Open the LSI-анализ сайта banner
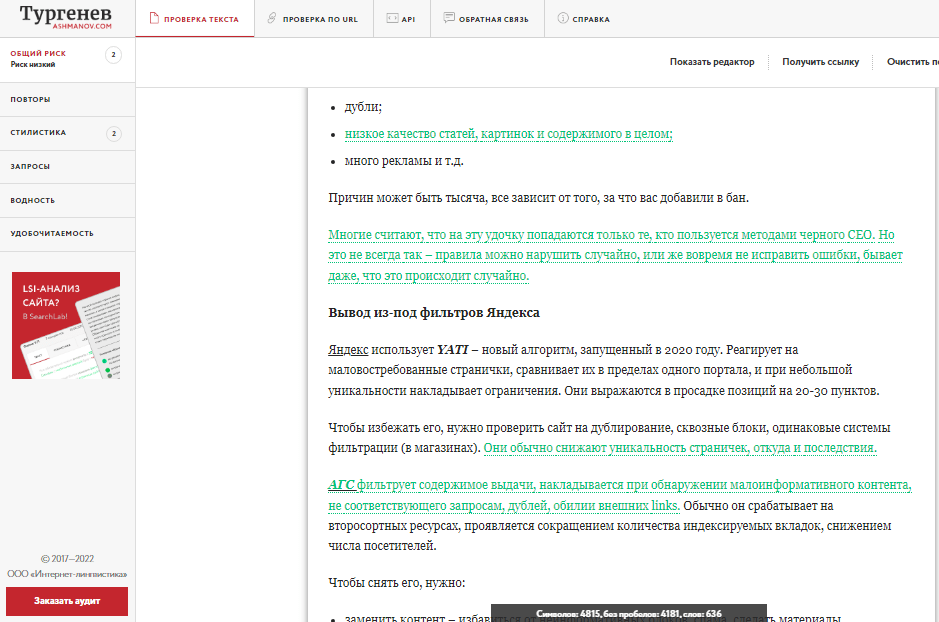This screenshot has width=939, height=622. (66, 325)
